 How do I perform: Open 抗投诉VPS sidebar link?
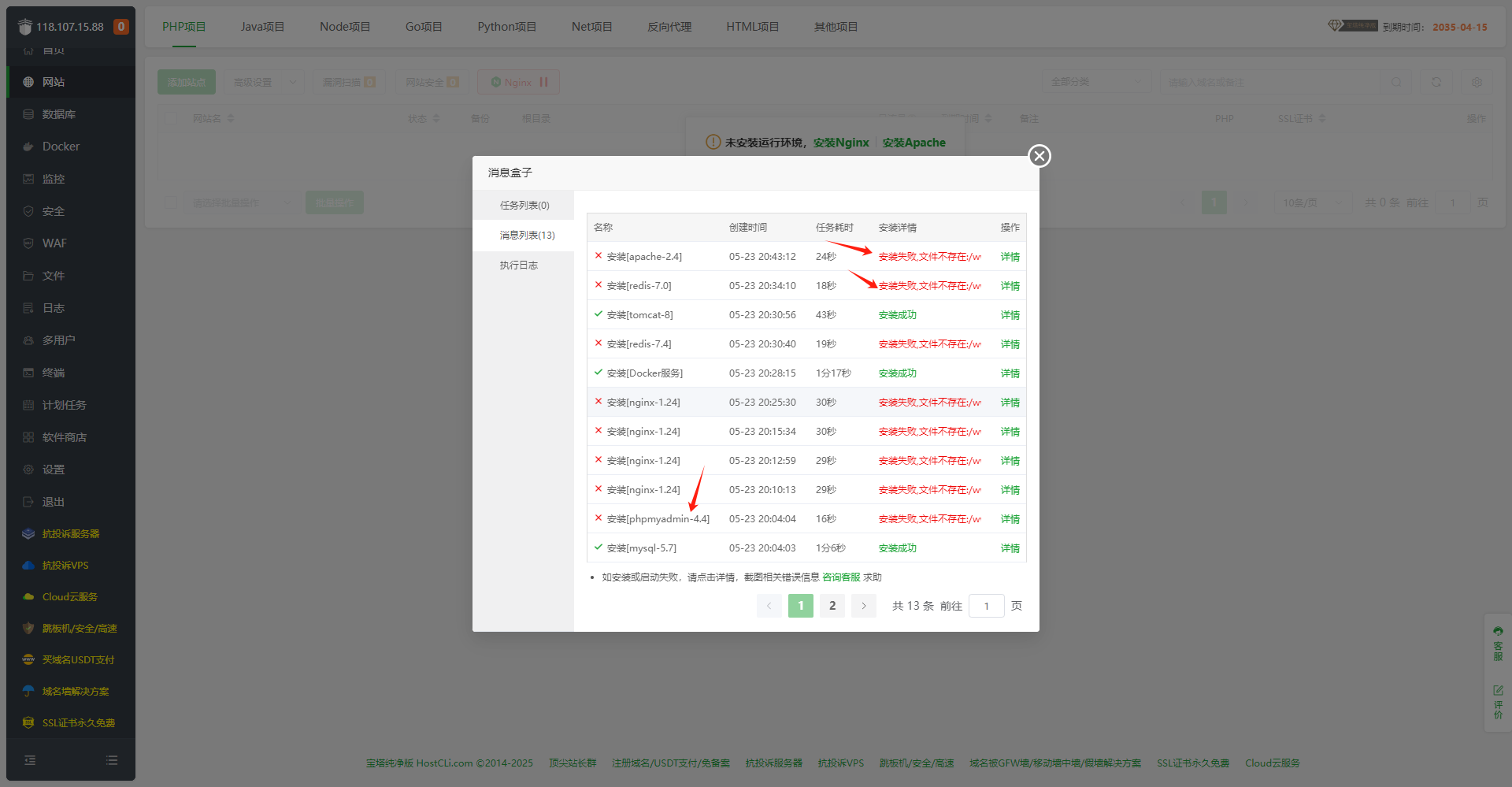[x=71, y=566]
